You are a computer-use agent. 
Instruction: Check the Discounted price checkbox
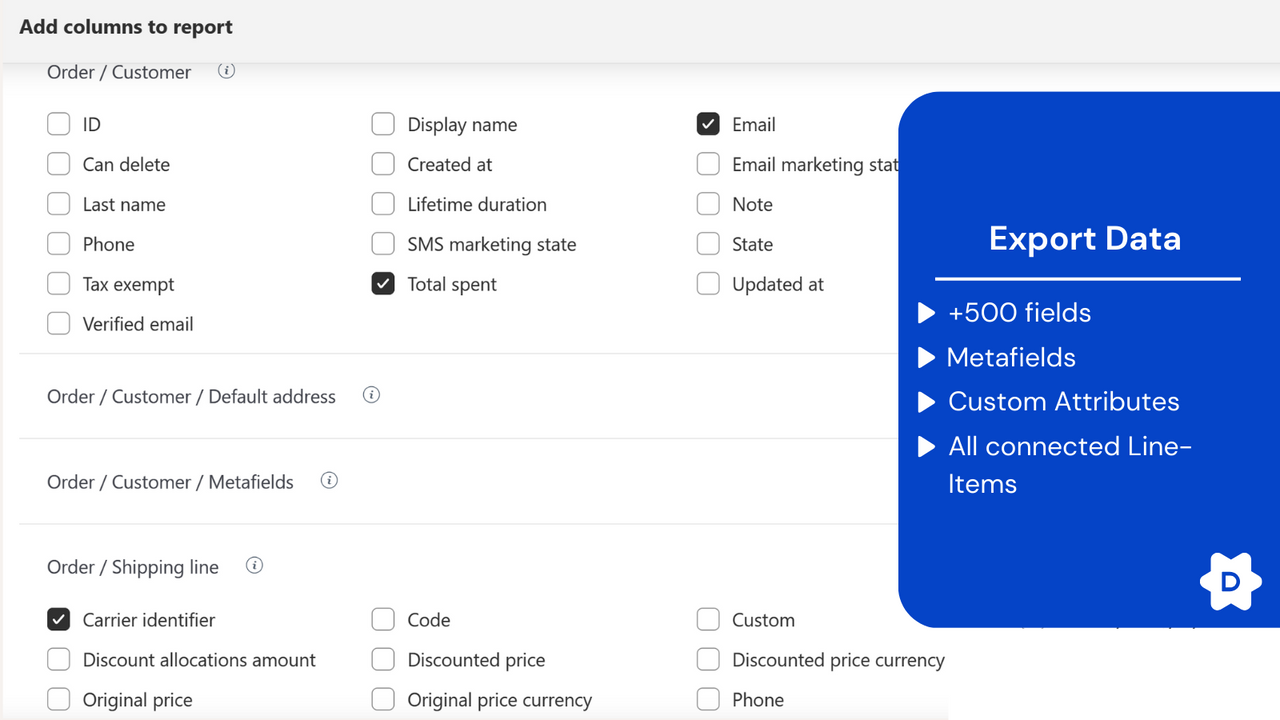point(383,659)
